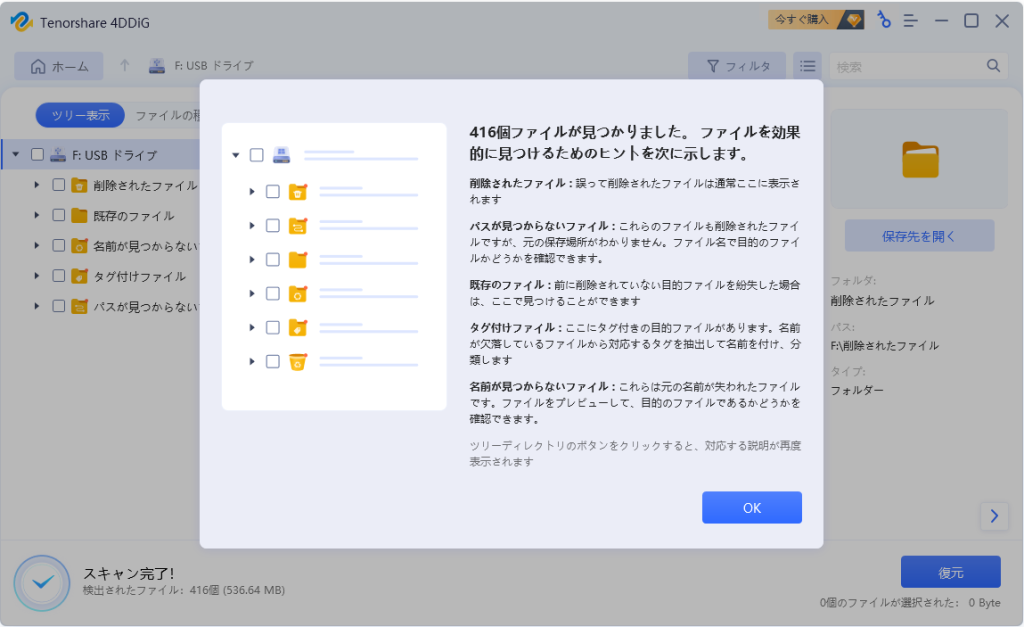
Task: Collapse the F: USB ドライブ tree node
Action: pos(16,155)
